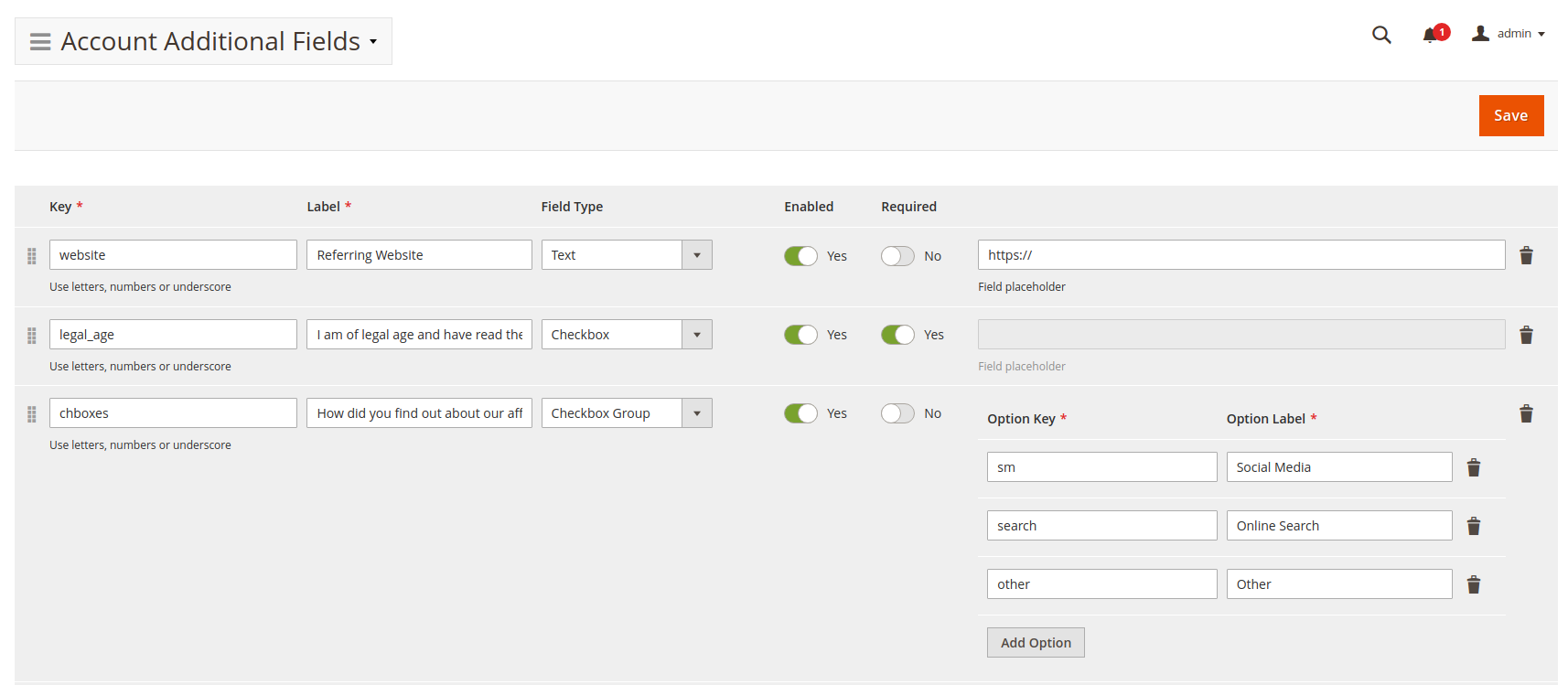Click drag handle of website row

[x=32, y=256]
